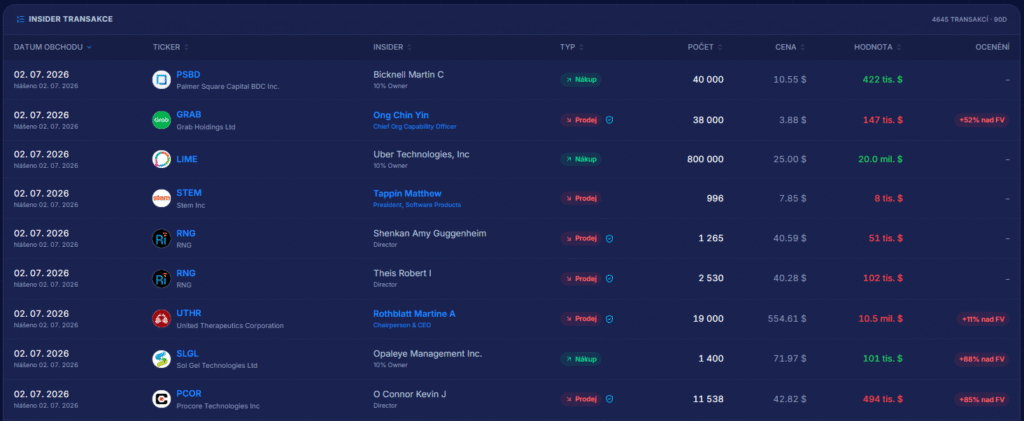Viewport: 1024px width, 421px height.
Task: Click the +88% nad FV valuation badge
Action: pyautogui.click(x=982, y=359)
